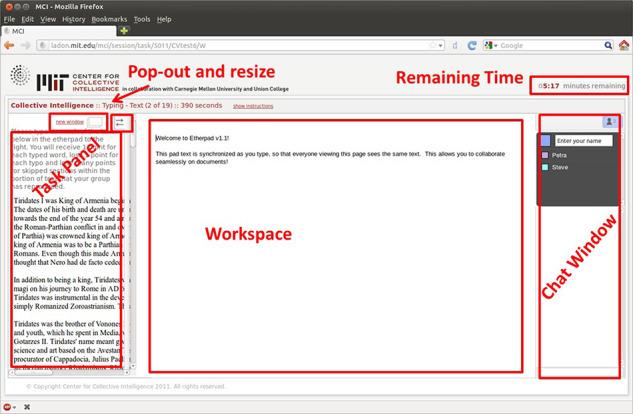The image size is (633, 414).
Task: Click the browser Back arrow button
Action: [9, 45]
